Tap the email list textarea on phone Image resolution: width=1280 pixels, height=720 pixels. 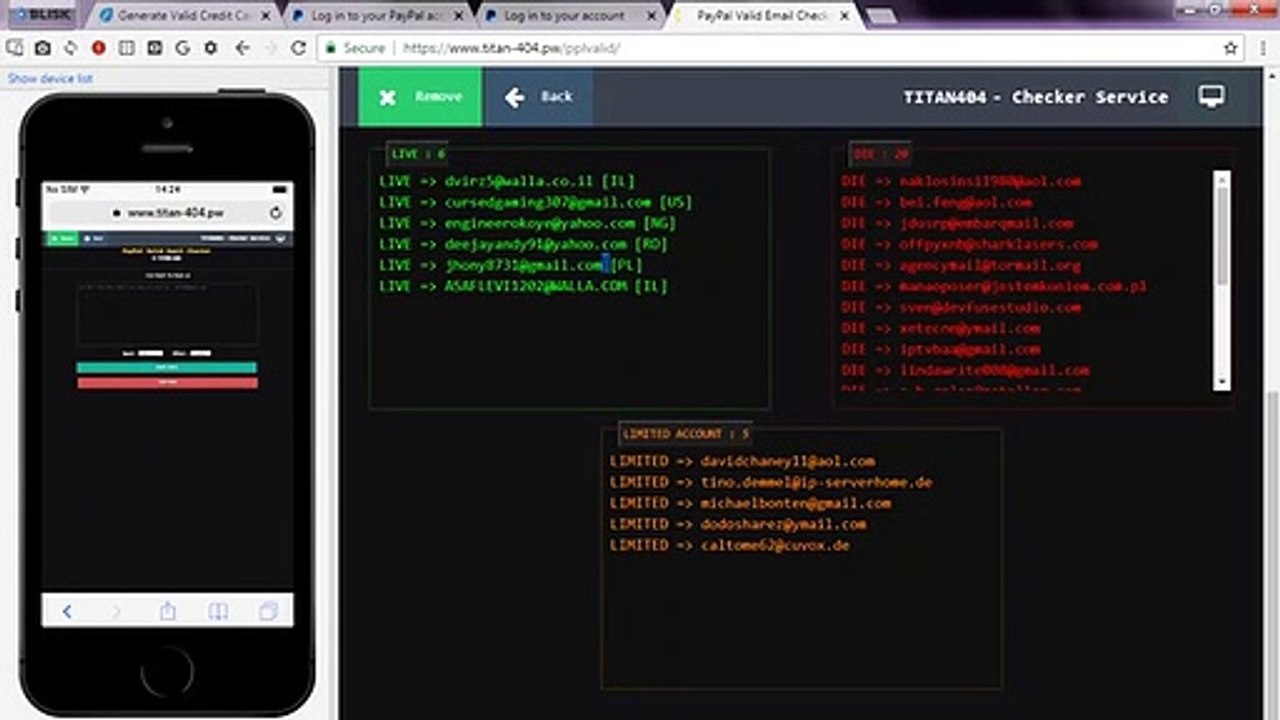pos(168,314)
